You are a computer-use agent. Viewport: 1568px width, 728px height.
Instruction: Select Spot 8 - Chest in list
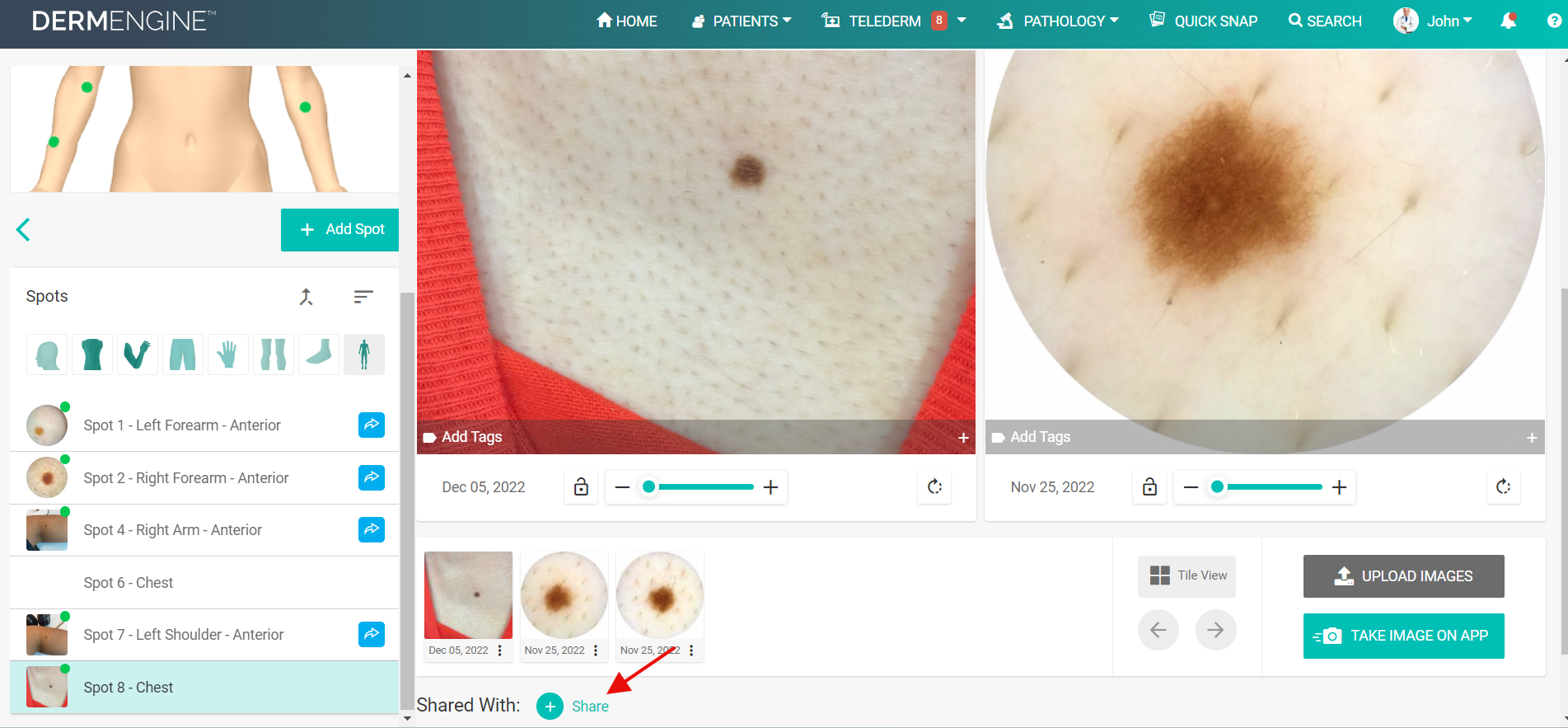[204, 688]
